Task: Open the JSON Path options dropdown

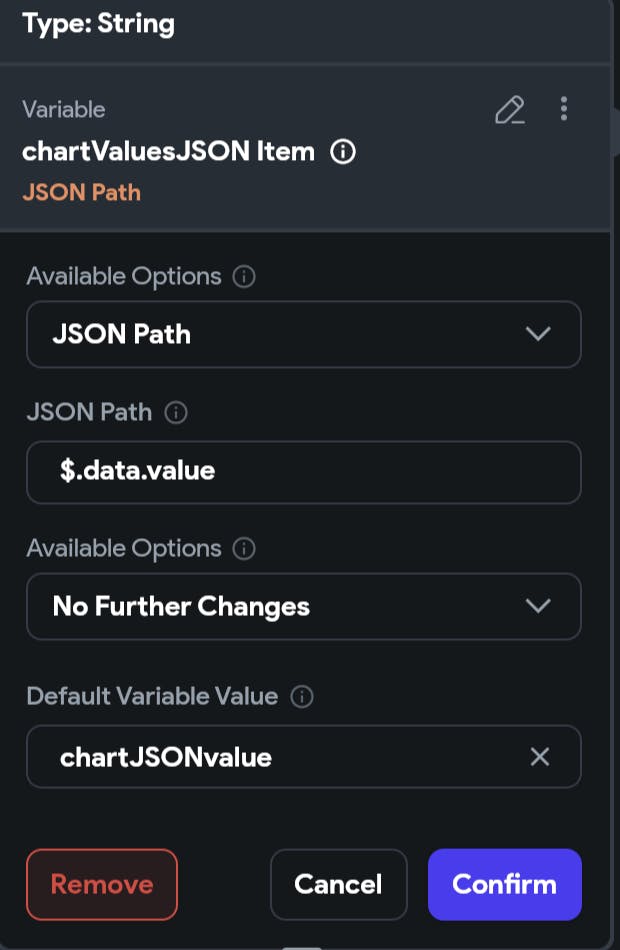Action: coord(304,334)
